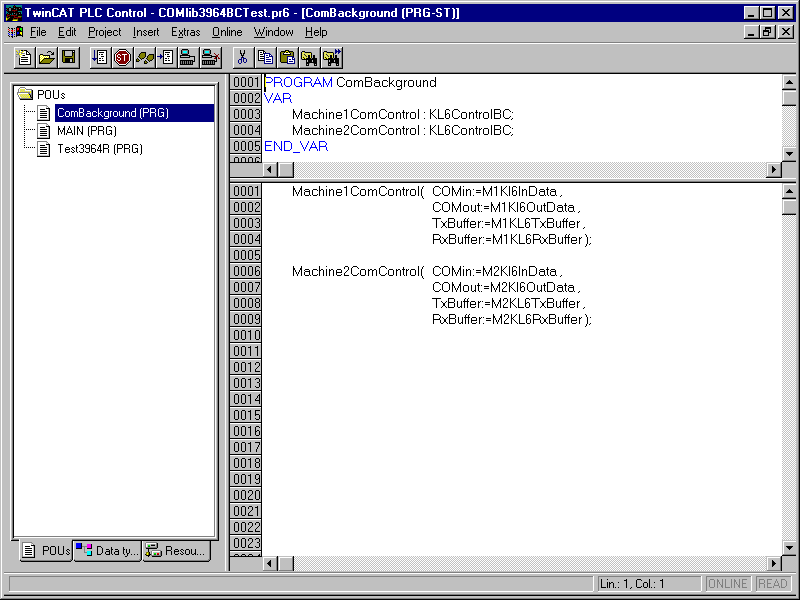800x600 pixels.
Task: Click the Find next binoculars icon
Action: click(332, 57)
